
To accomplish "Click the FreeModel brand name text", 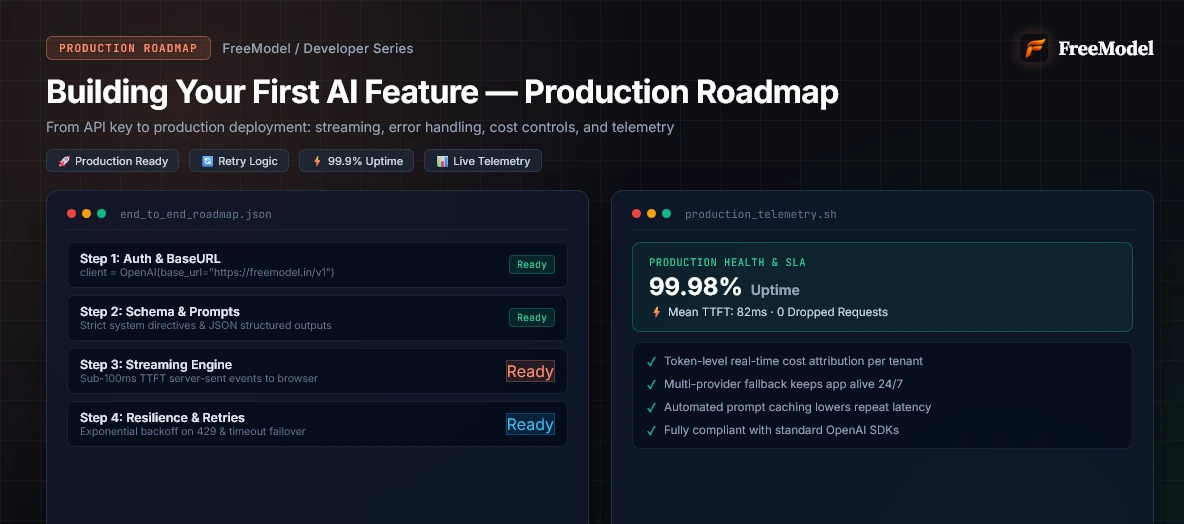I will click(1105, 48).
